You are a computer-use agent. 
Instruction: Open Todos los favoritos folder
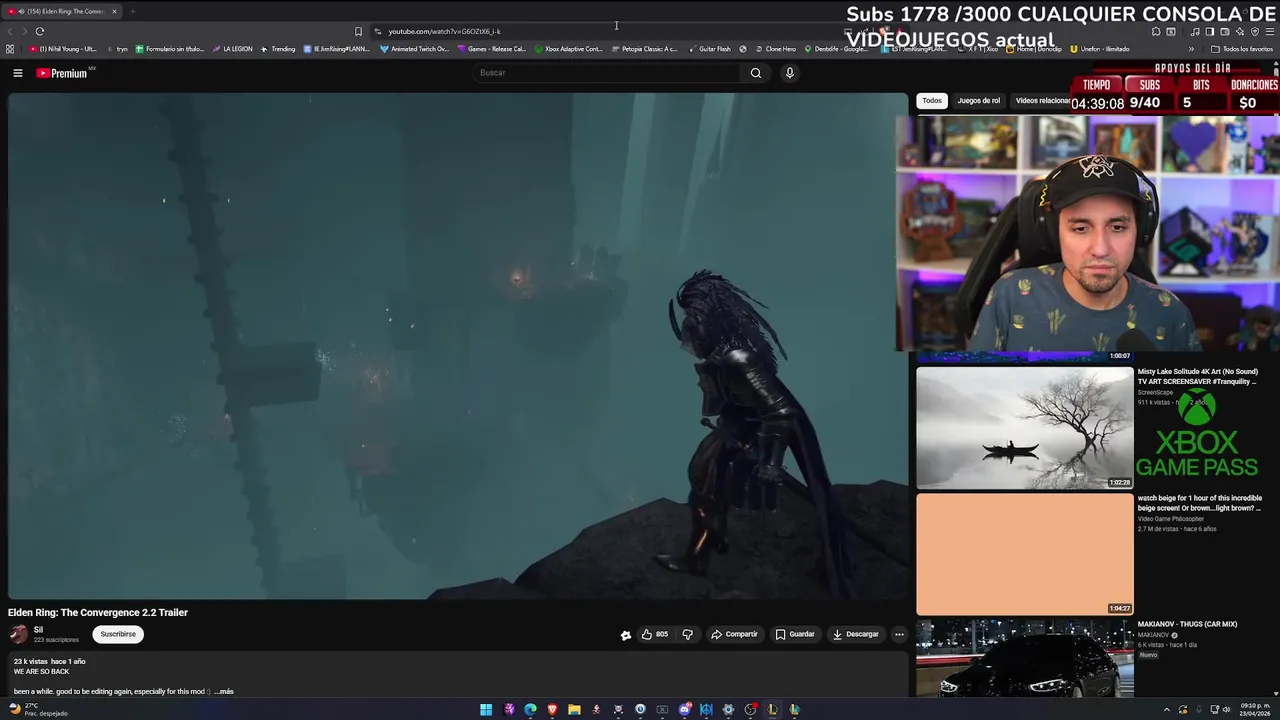(x=1242, y=49)
